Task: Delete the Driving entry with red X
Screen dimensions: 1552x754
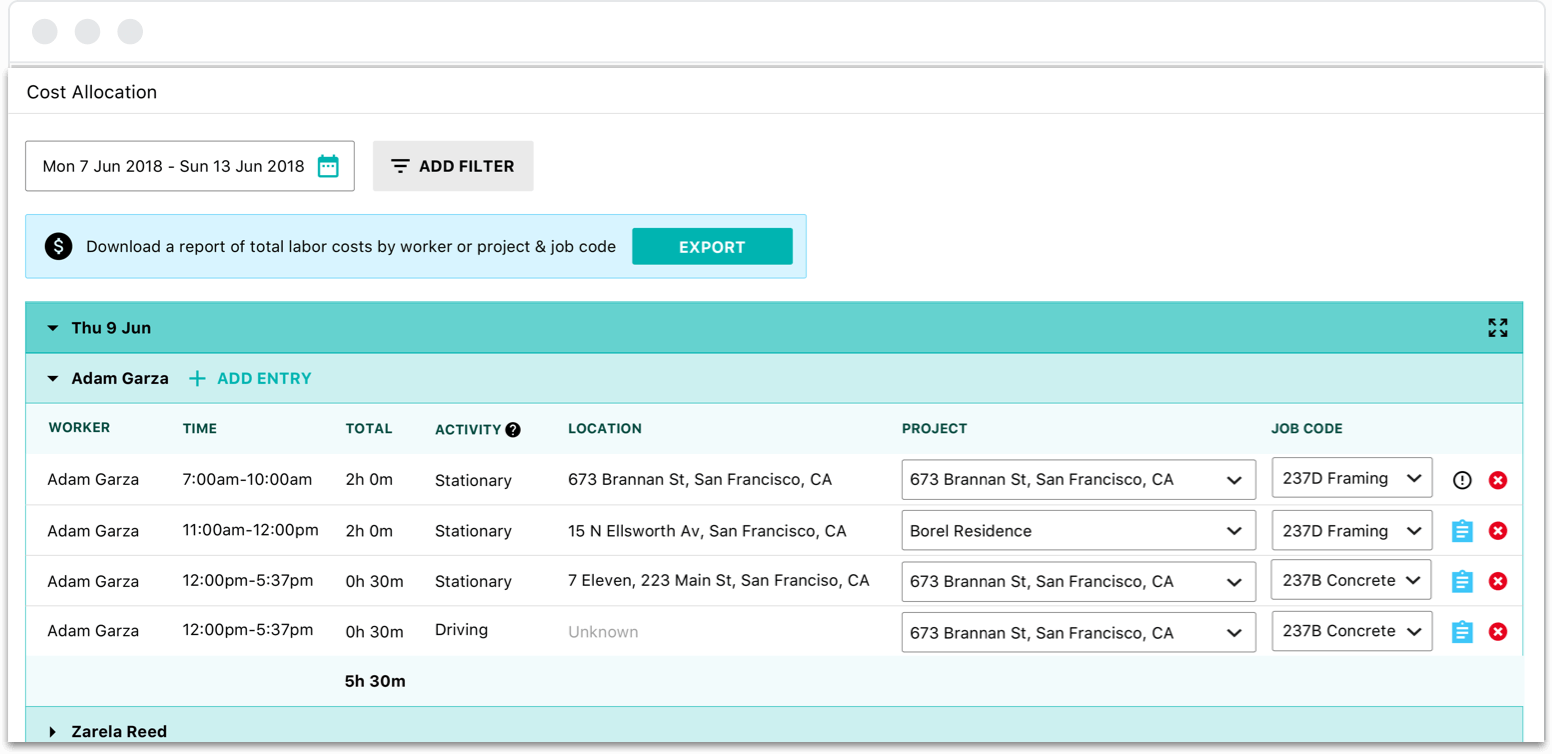Action: [x=1497, y=632]
